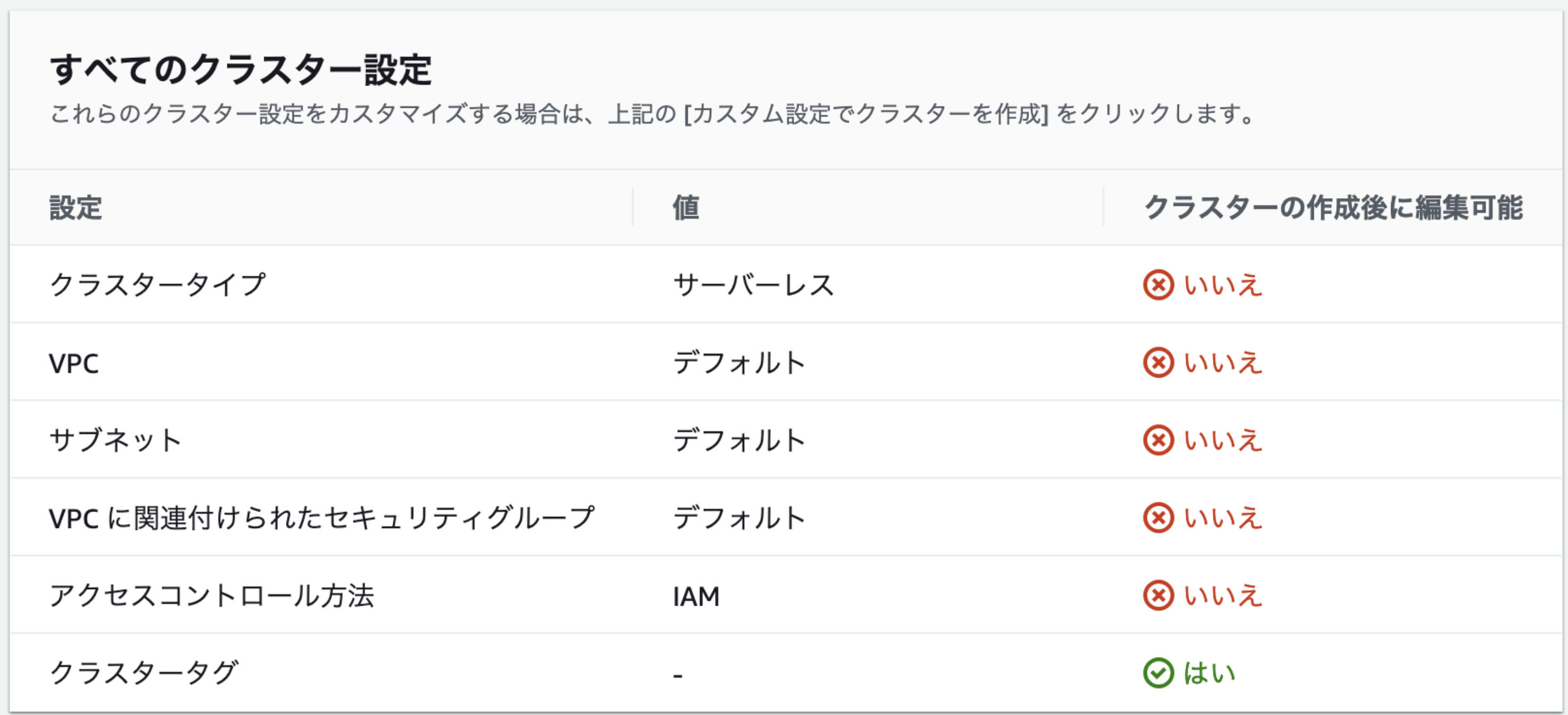Click the 設定 column header
Screen dimensions: 1568x715
(x=75, y=208)
